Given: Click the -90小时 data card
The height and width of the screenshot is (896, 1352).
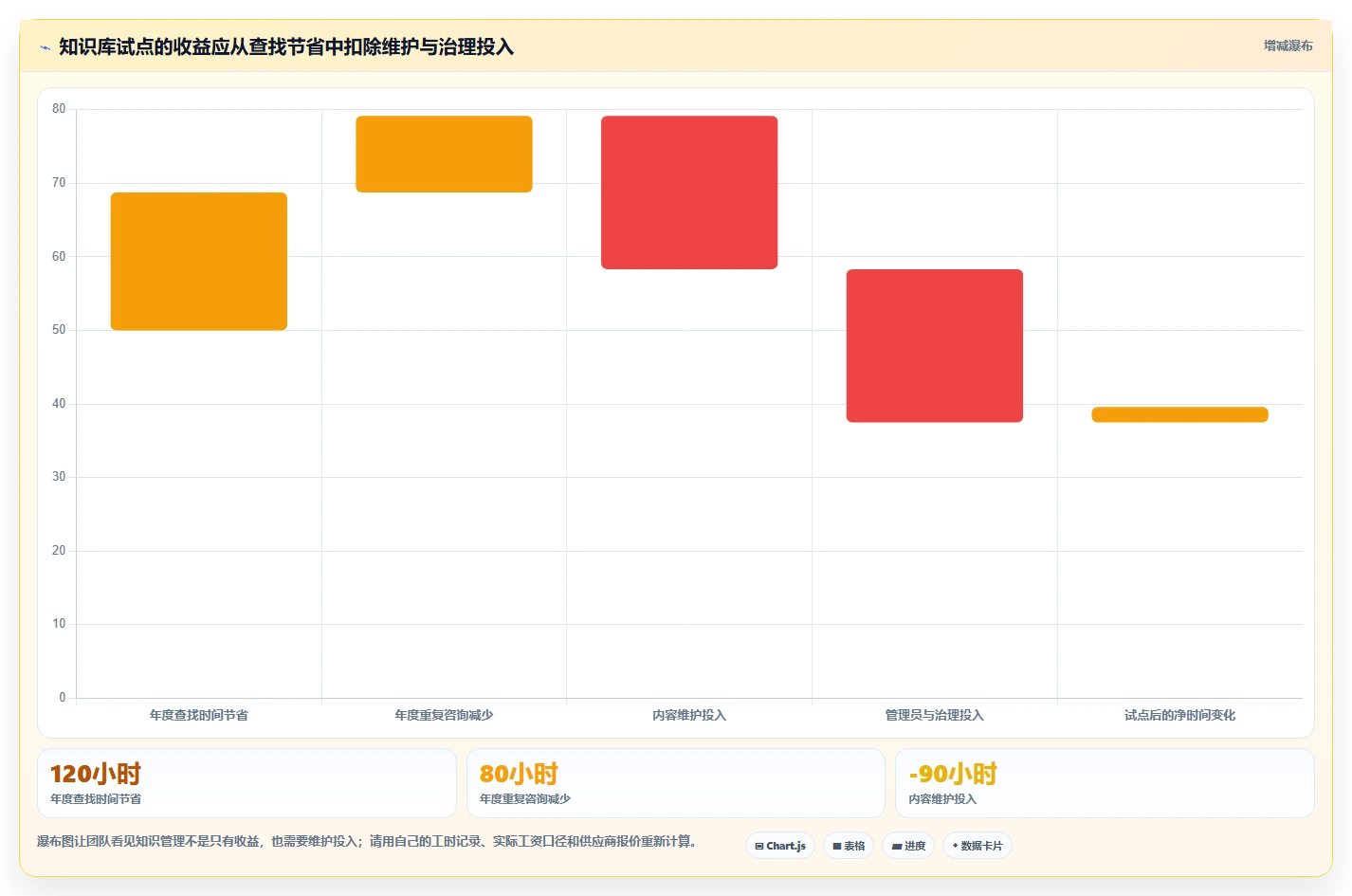Looking at the screenshot, I should click(1105, 783).
